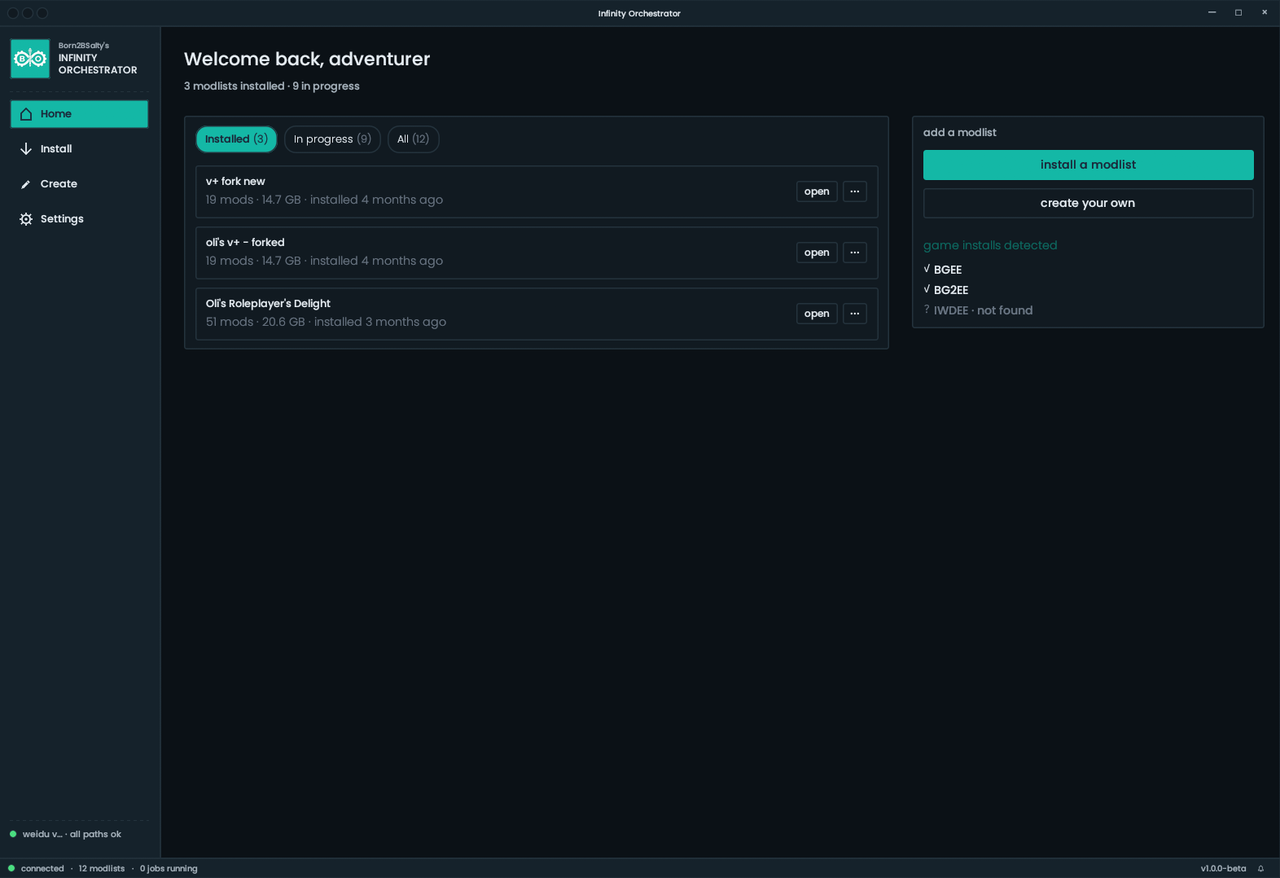
Task: Click the oli's v+ - forked title
Action: pyautogui.click(x=245, y=243)
